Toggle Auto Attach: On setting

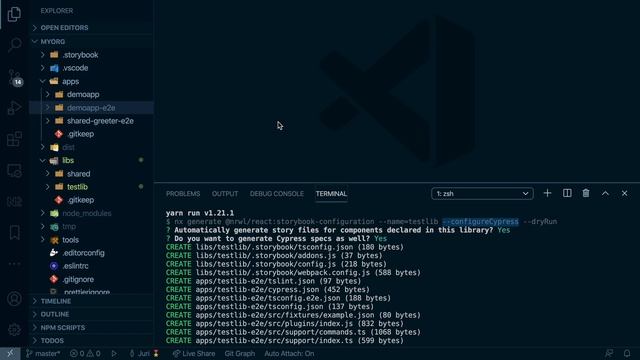pos(289,353)
